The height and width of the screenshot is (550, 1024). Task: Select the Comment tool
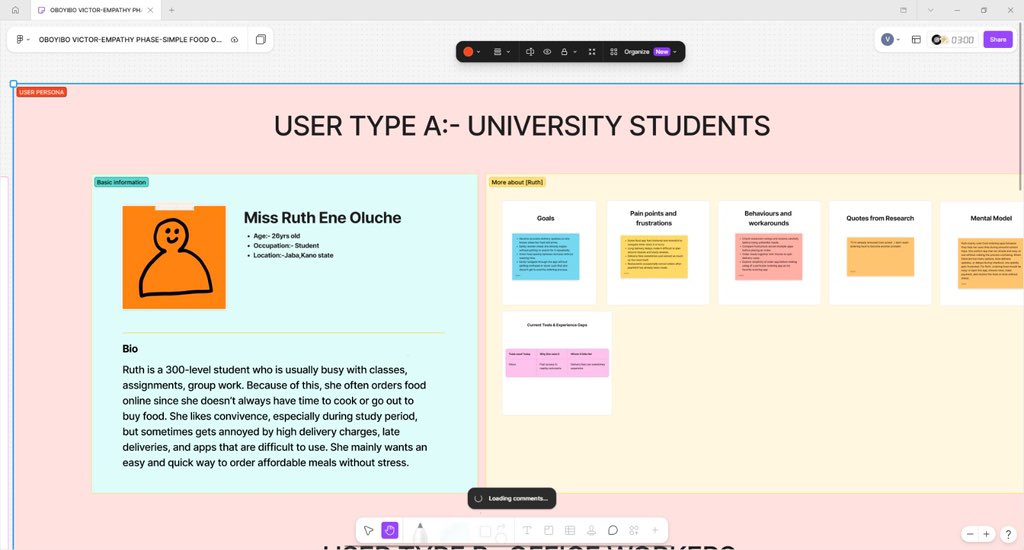tap(613, 530)
